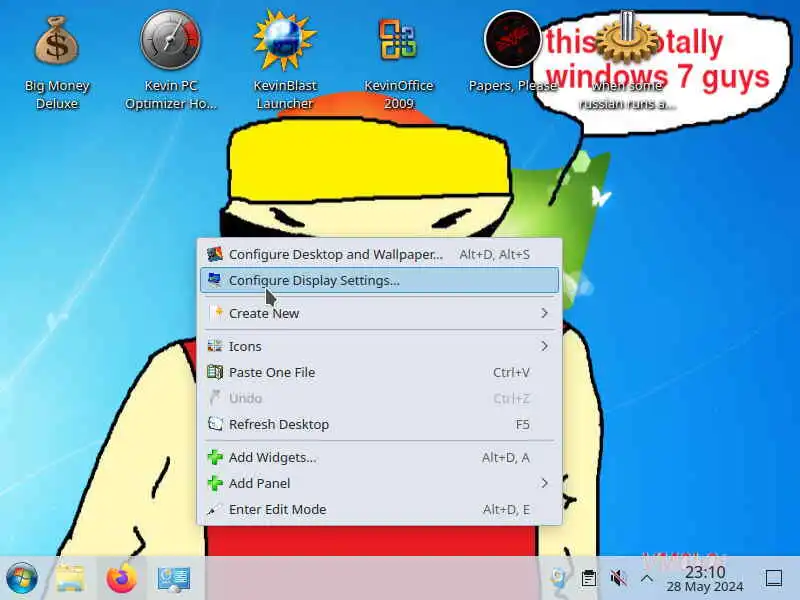Select Enter Edit Mode menu entry

tap(380, 509)
